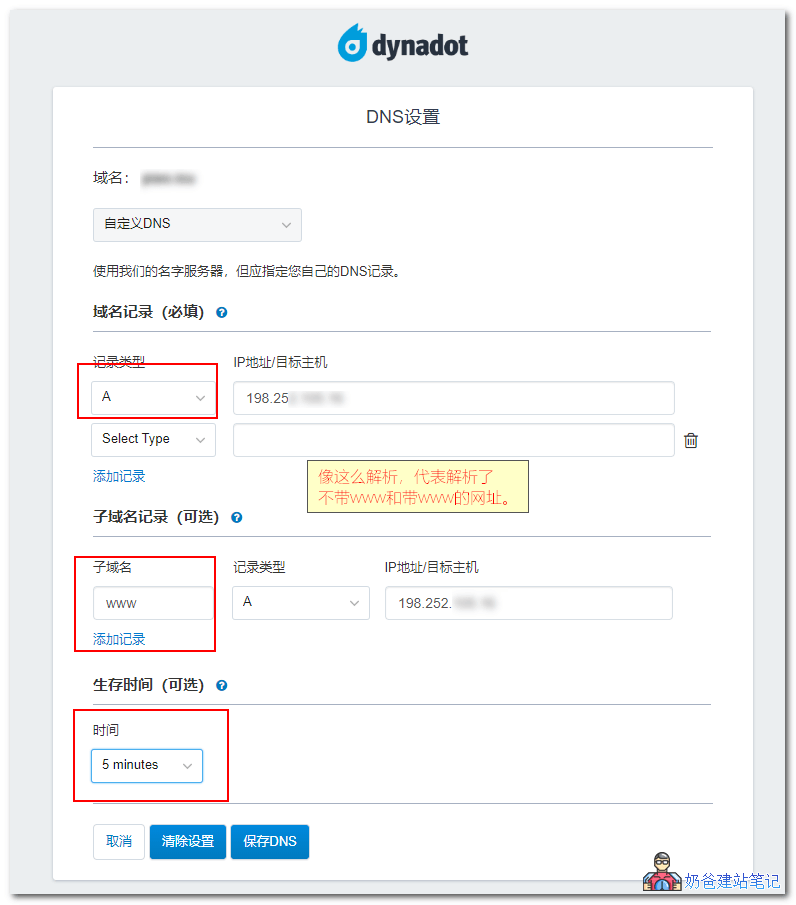Open the domain record type A dropdown

coord(154,397)
